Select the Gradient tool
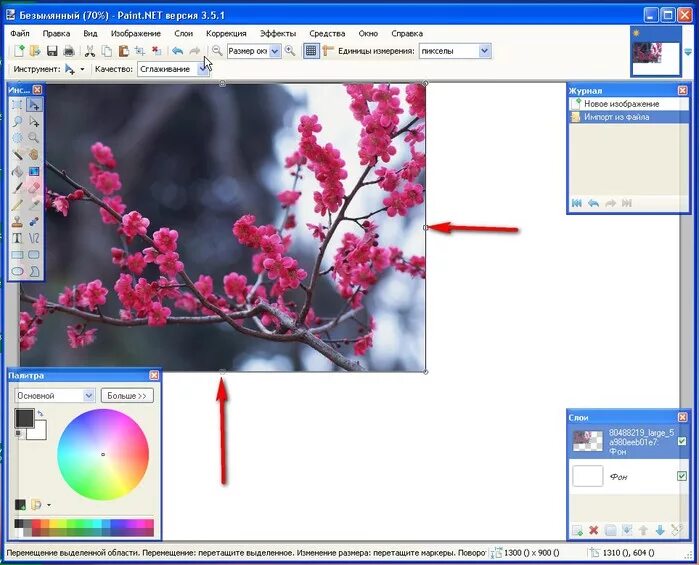This screenshot has height=565, width=699. (x=34, y=171)
